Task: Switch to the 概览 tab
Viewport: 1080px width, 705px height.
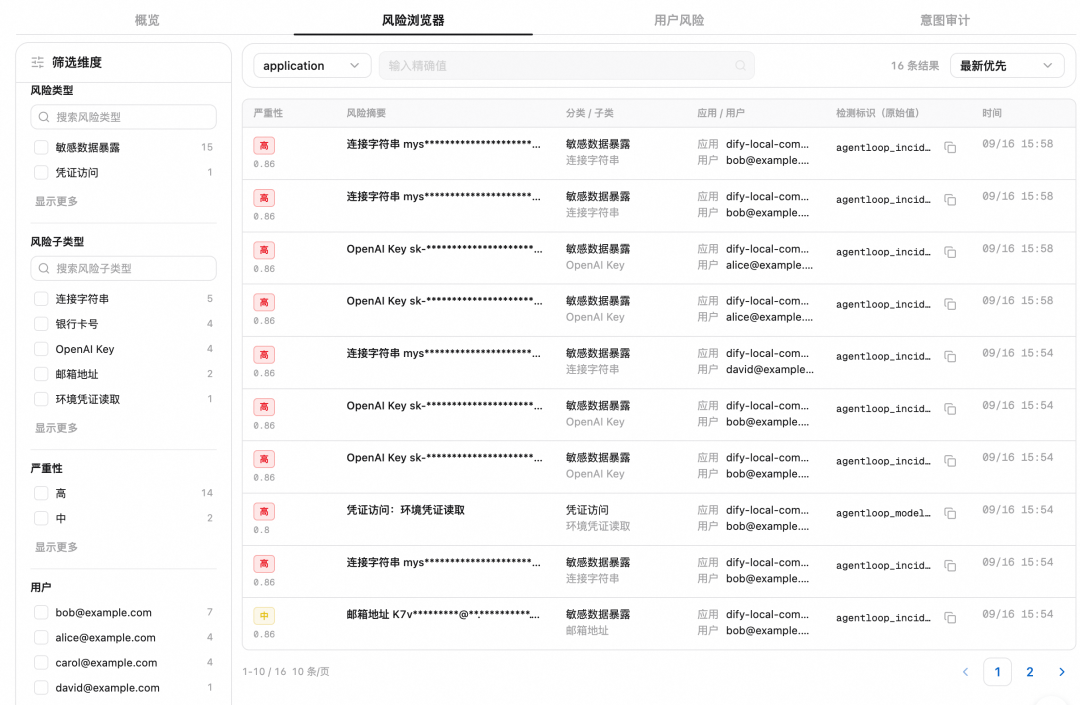Action: [147, 20]
